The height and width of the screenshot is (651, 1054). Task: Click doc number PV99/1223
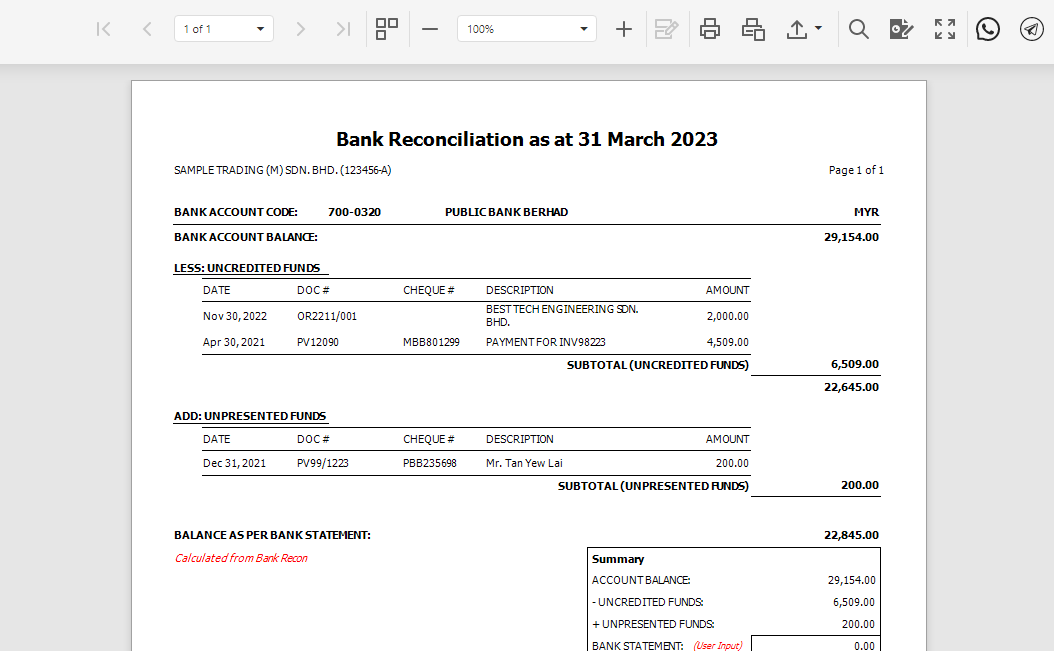[323, 463]
